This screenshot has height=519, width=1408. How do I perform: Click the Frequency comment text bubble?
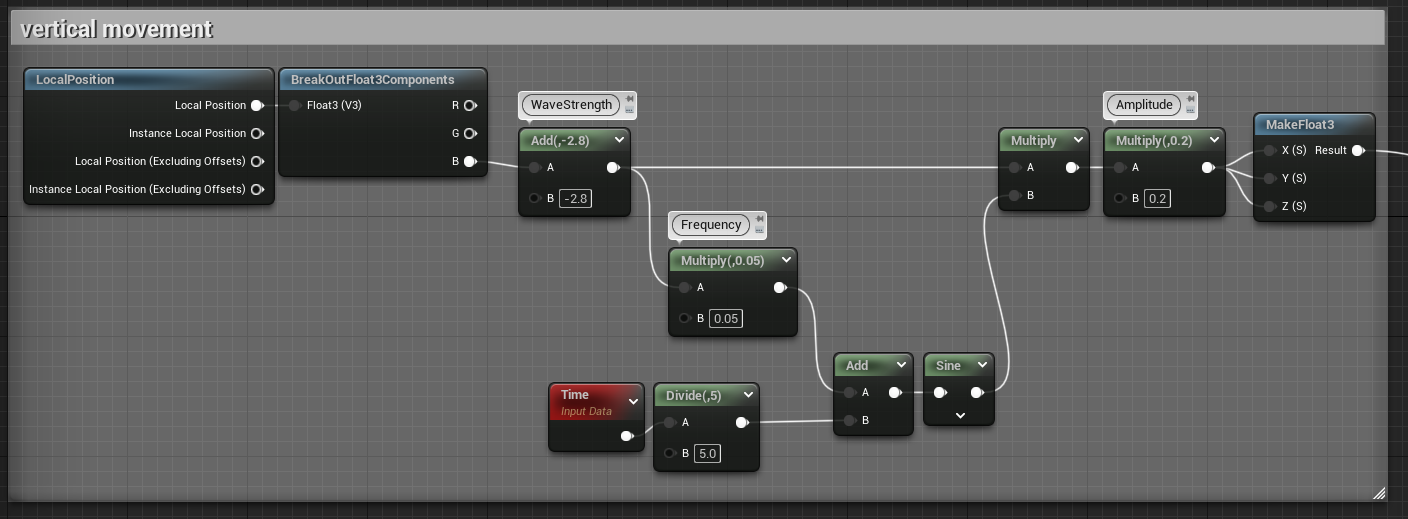coord(711,225)
